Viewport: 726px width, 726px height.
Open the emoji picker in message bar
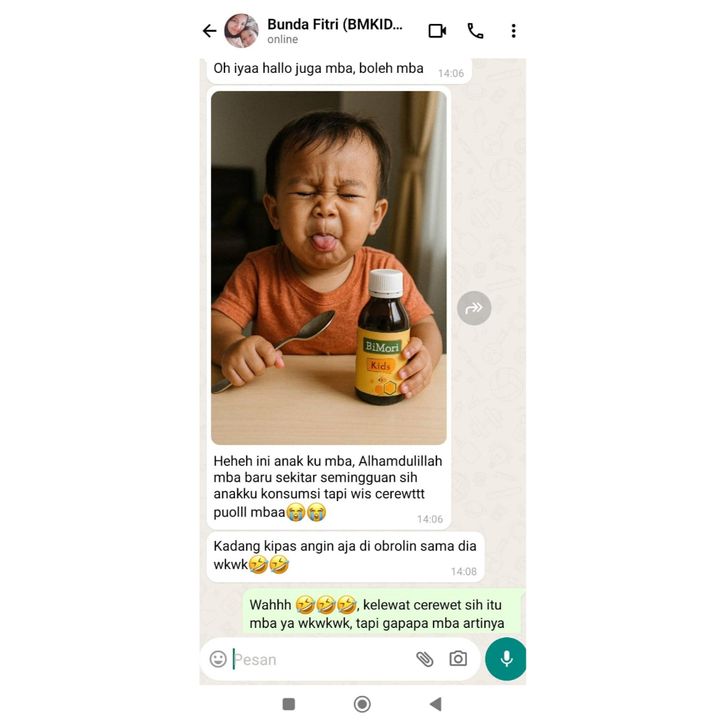(218, 659)
